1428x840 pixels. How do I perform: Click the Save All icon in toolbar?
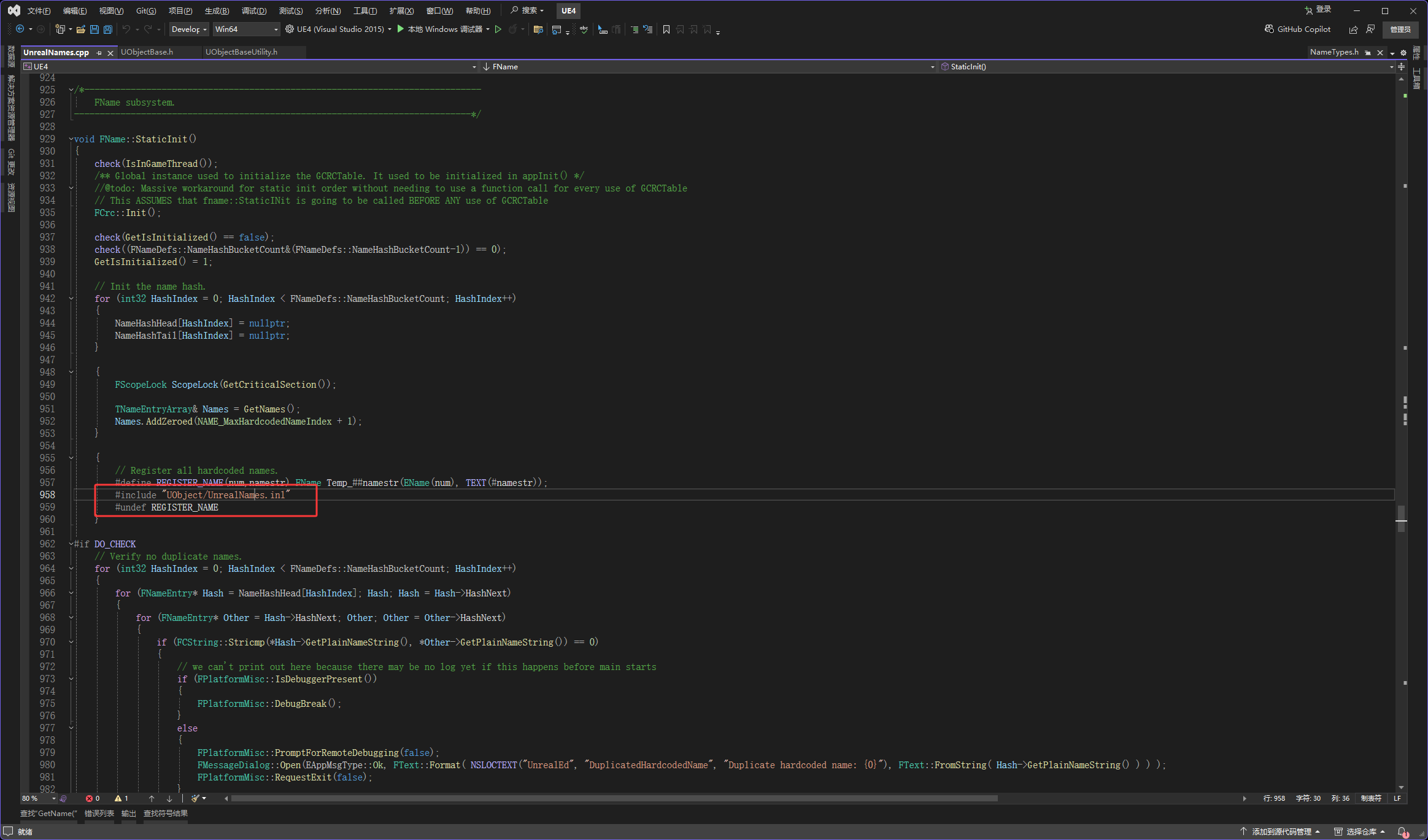108,29
